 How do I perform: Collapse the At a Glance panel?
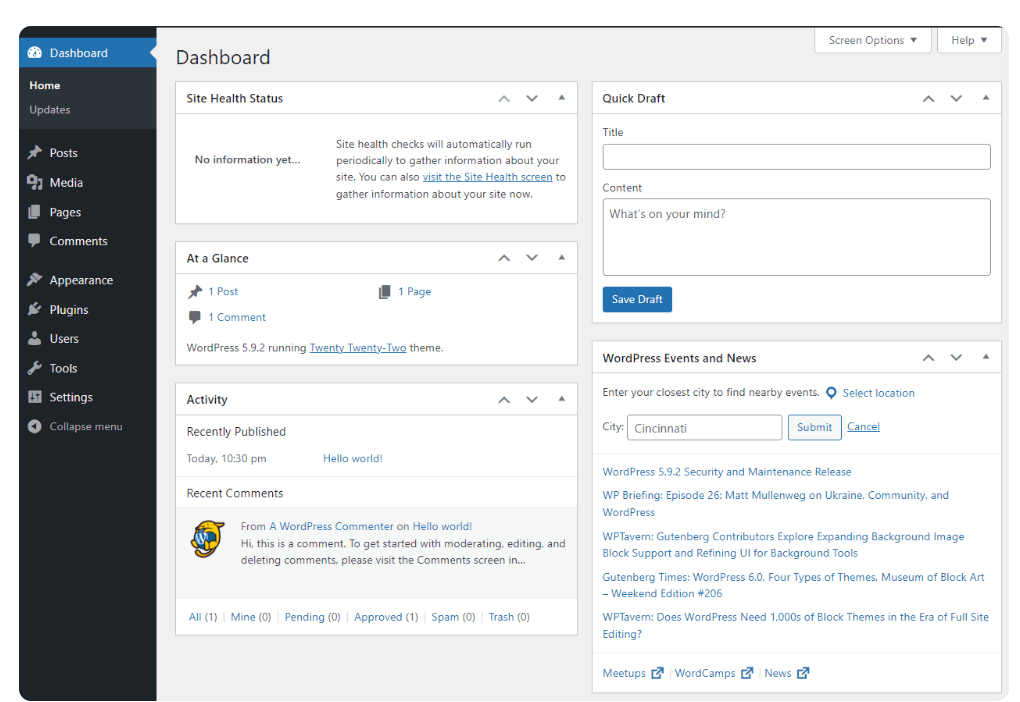coord(561,258)
